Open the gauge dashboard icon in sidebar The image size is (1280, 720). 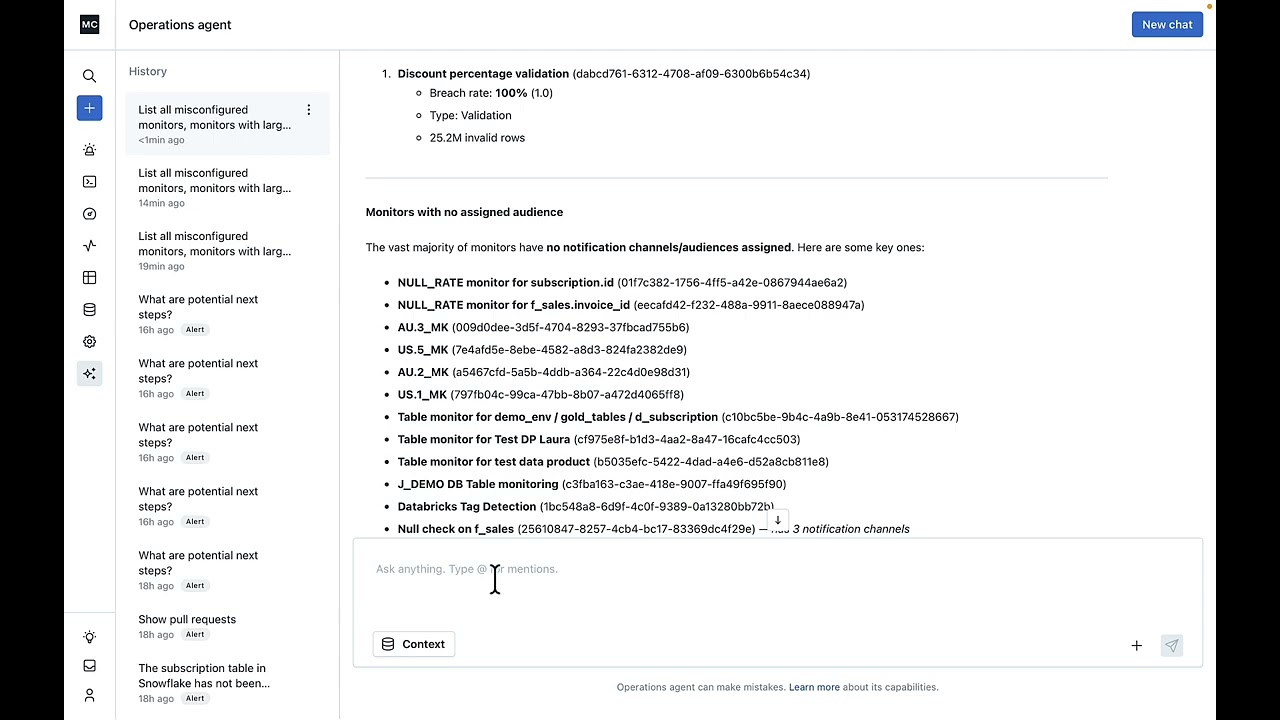pyautogui.click(x=89, y=214)
